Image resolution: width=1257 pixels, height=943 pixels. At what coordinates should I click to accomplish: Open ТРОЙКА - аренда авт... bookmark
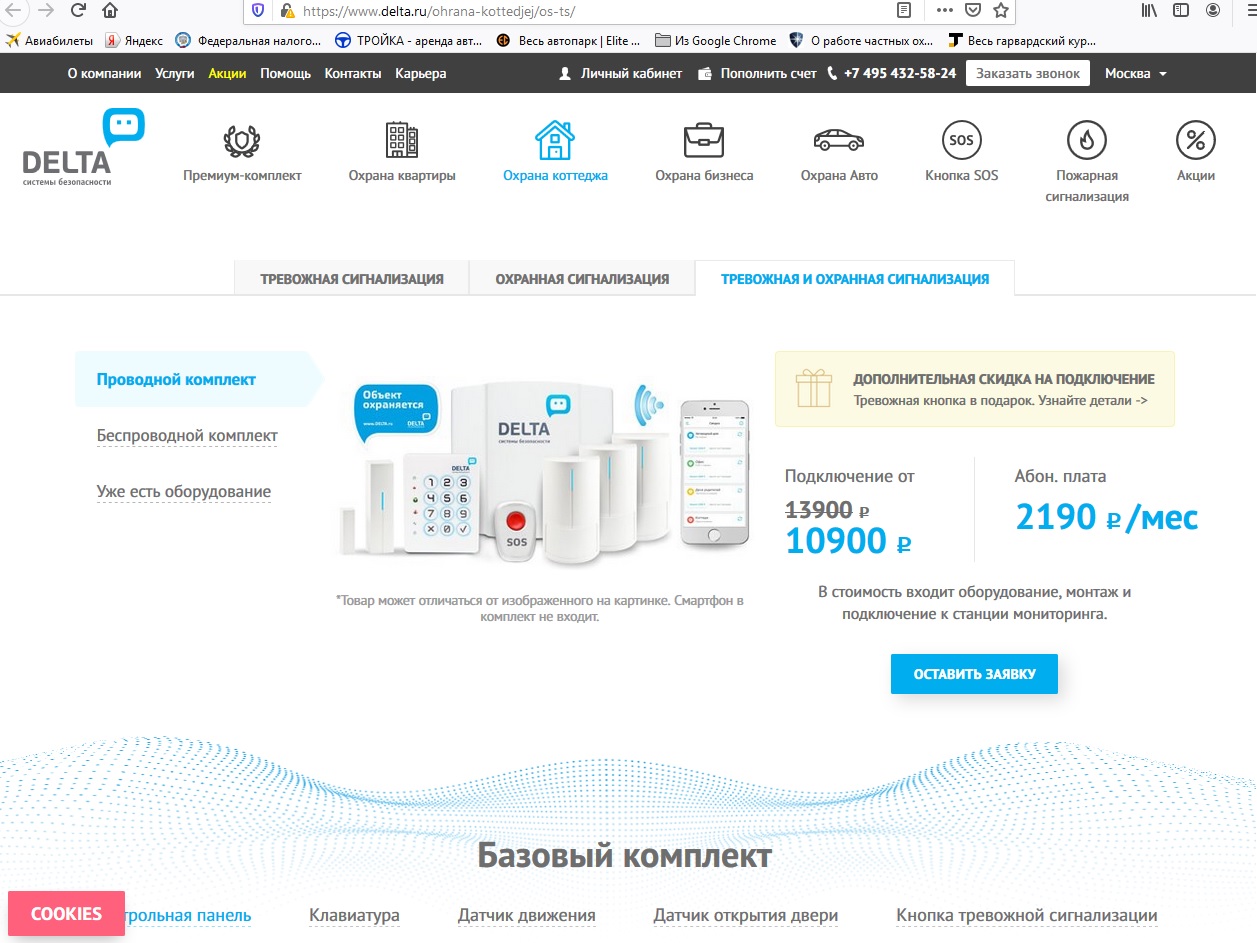click(x=408, y=41)
